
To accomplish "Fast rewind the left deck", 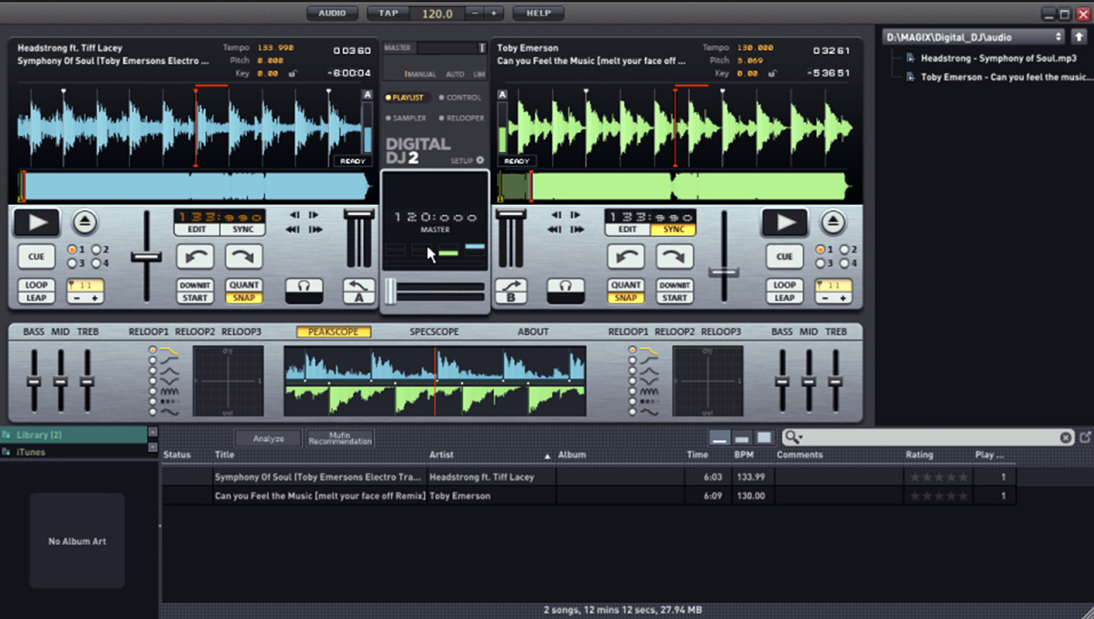I will pos(293,229).
